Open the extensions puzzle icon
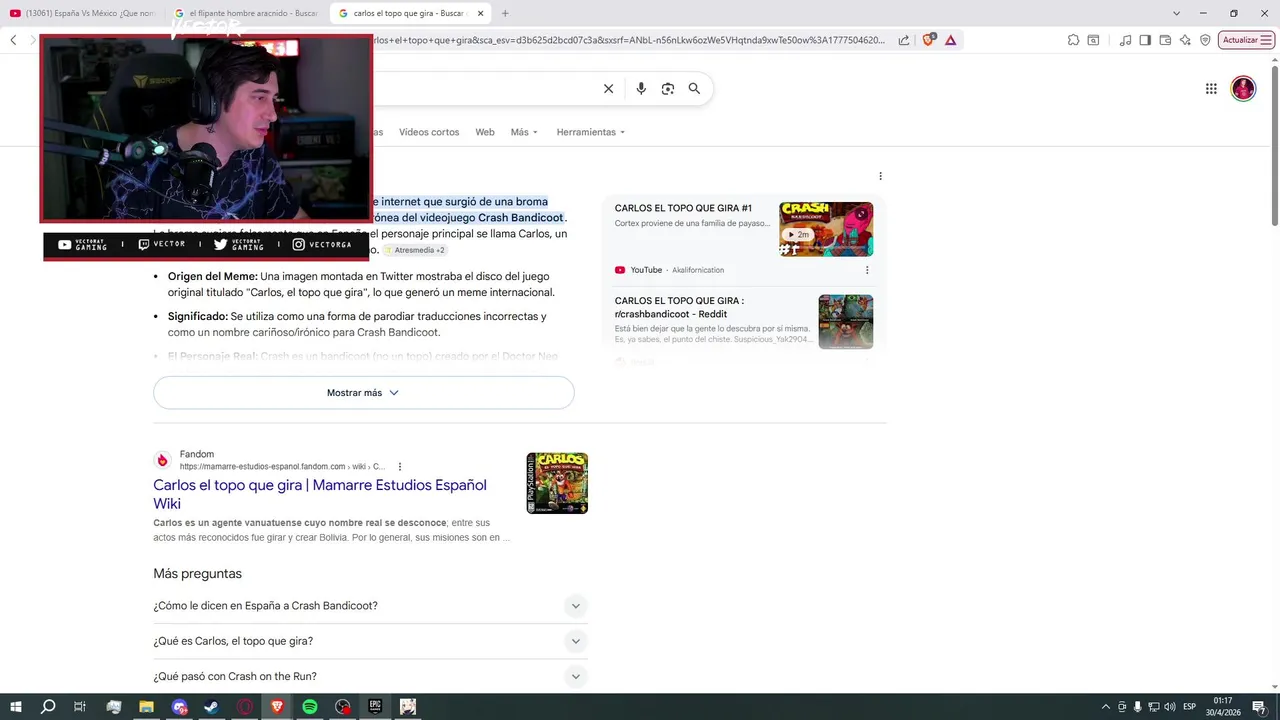1280x720 pixels. pos(1073,40)
